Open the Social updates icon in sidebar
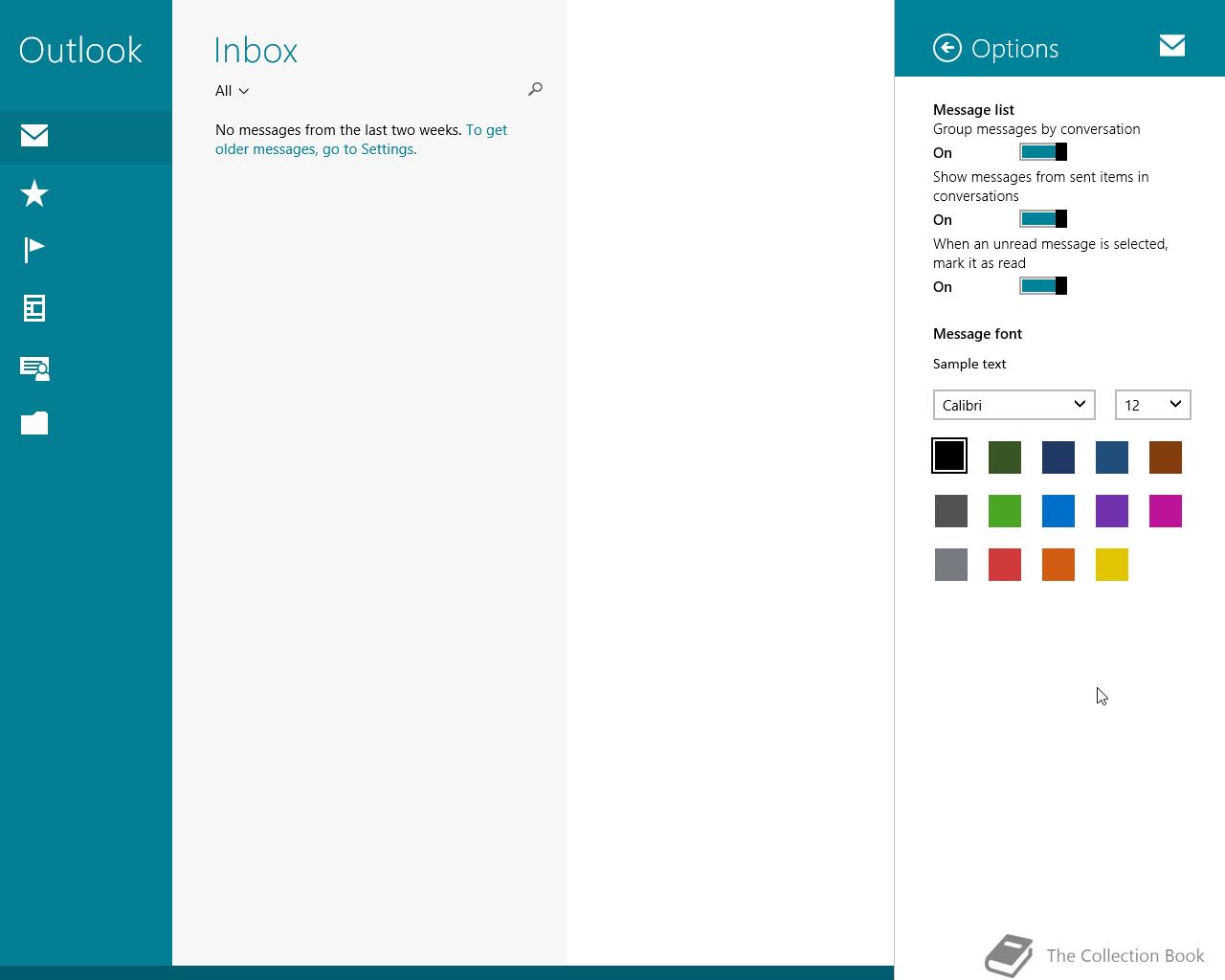The image size is (1225, 980). click(x=34, y=368)
